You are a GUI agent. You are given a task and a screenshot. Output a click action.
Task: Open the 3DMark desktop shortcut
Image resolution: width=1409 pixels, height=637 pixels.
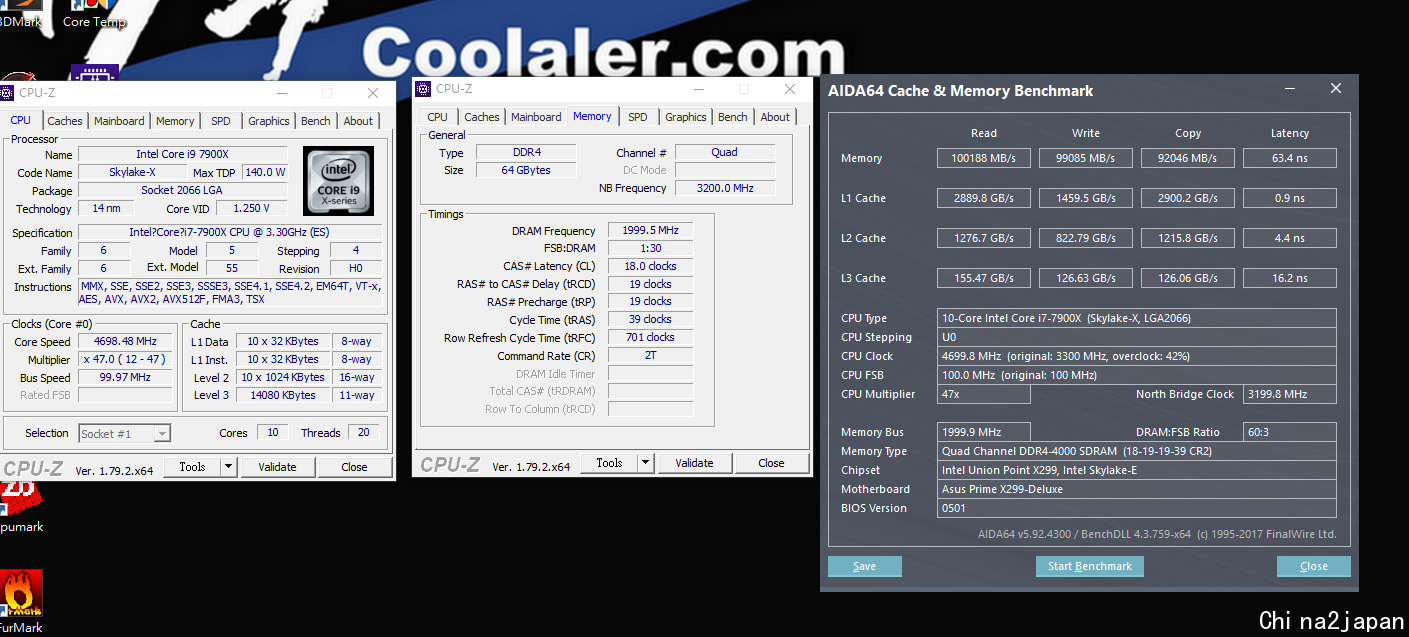[20, 14]
